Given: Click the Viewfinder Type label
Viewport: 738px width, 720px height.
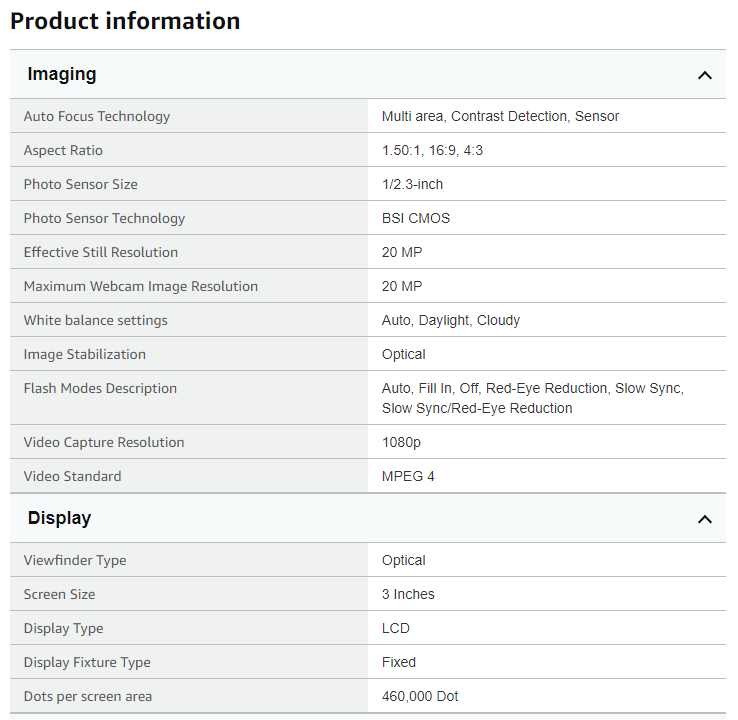Looking at the screenshot, I should [x=75, y=560].
